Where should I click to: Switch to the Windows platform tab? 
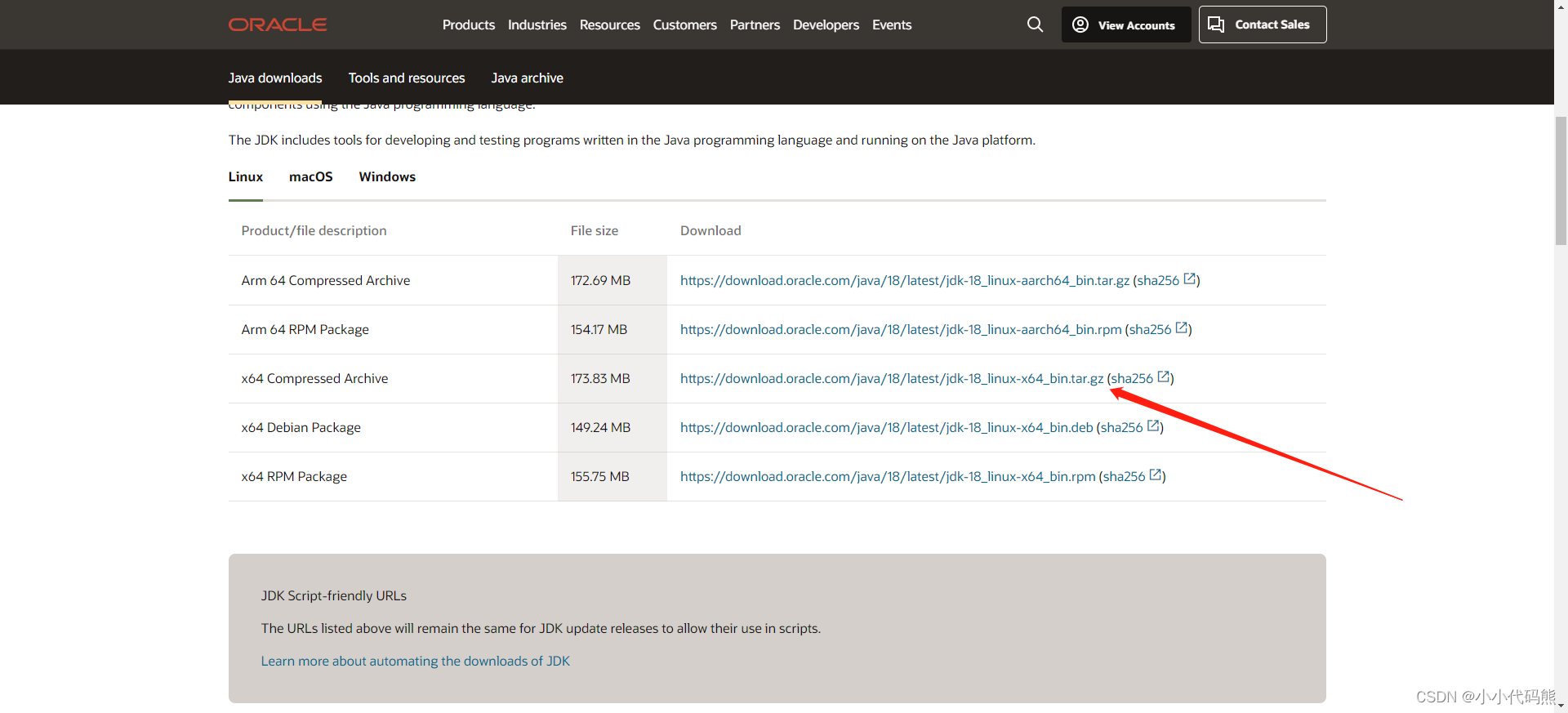click(x=387, y=176)
